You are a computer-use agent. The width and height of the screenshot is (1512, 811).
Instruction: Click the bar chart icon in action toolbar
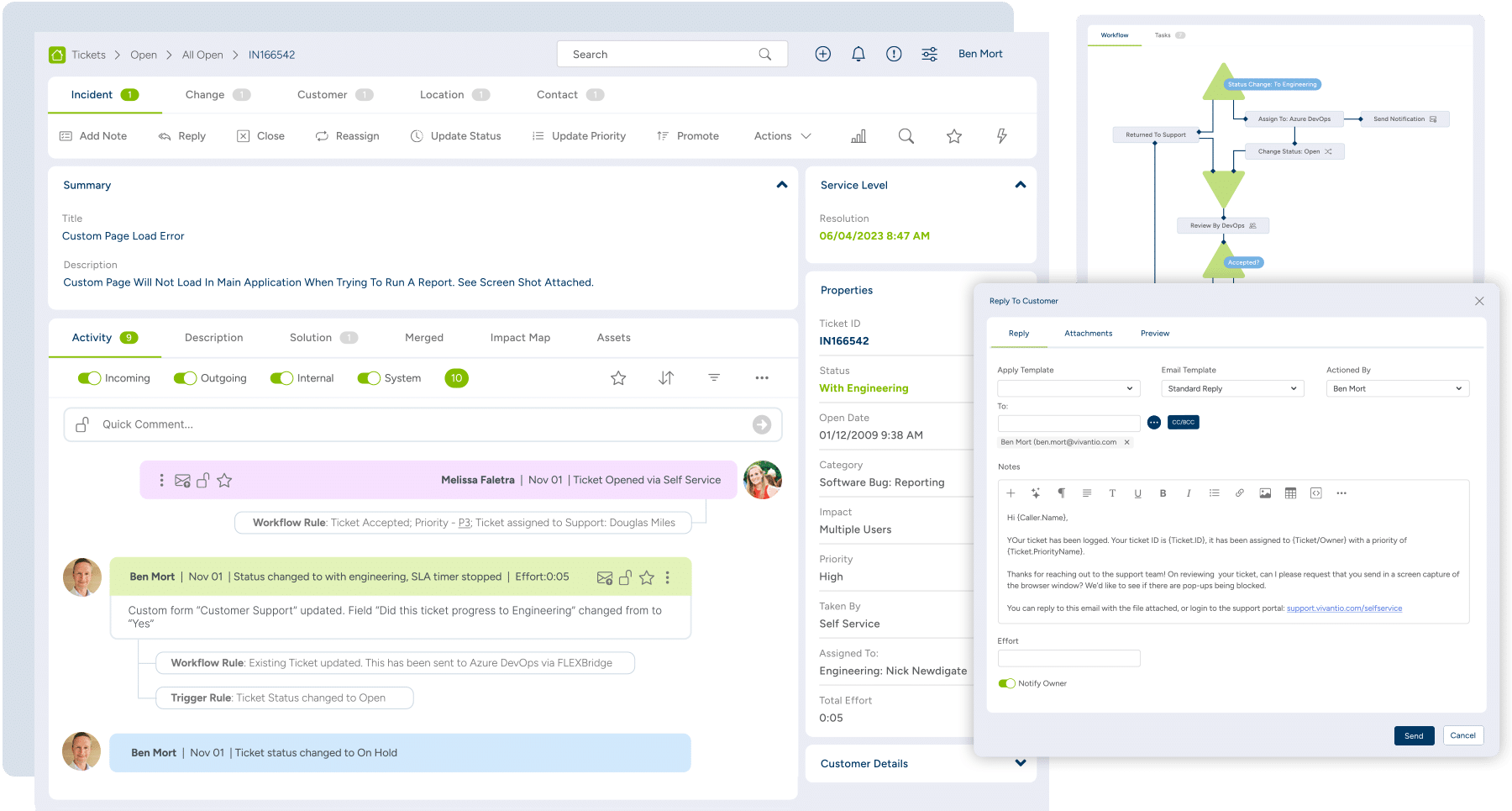[x=858, y=136]
